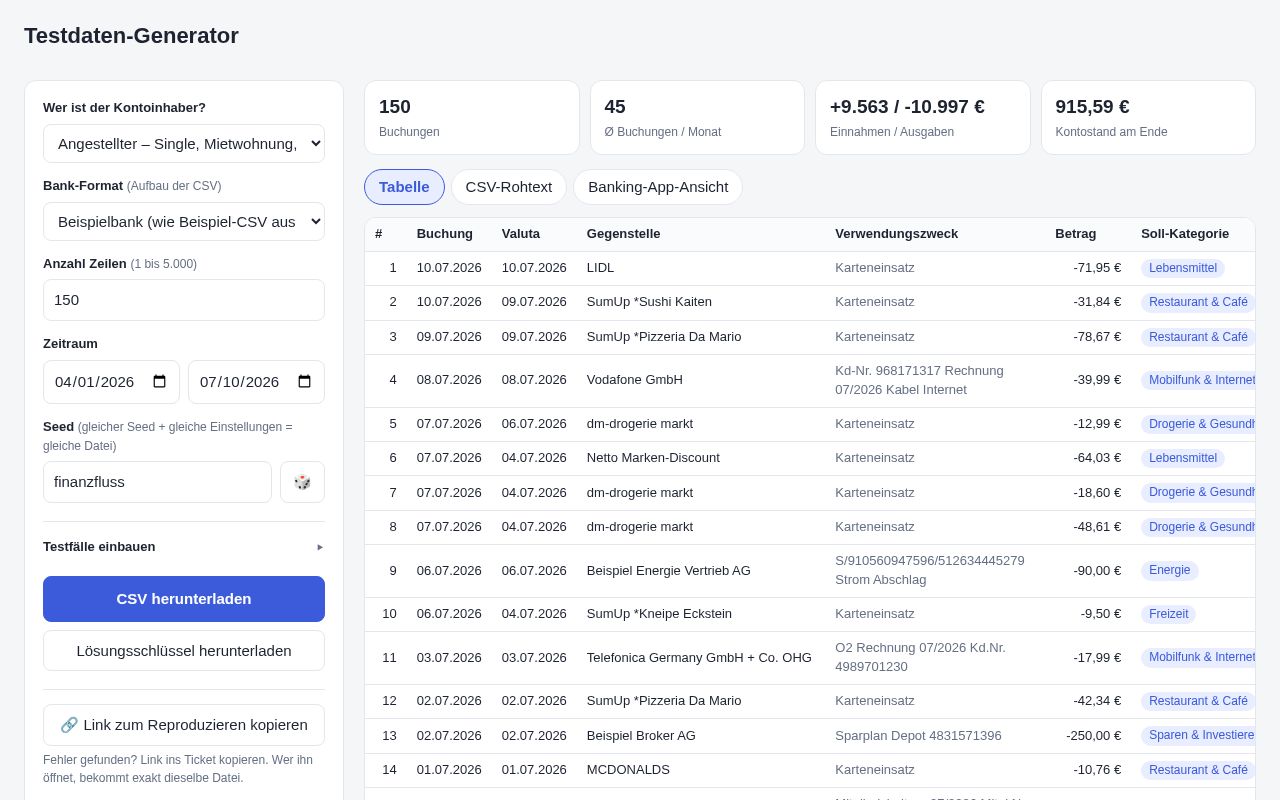This screenshot has height=800, width=1280.
Task: Switch to the Banking-App-Ansicht tab
Action: pos(658,187)
